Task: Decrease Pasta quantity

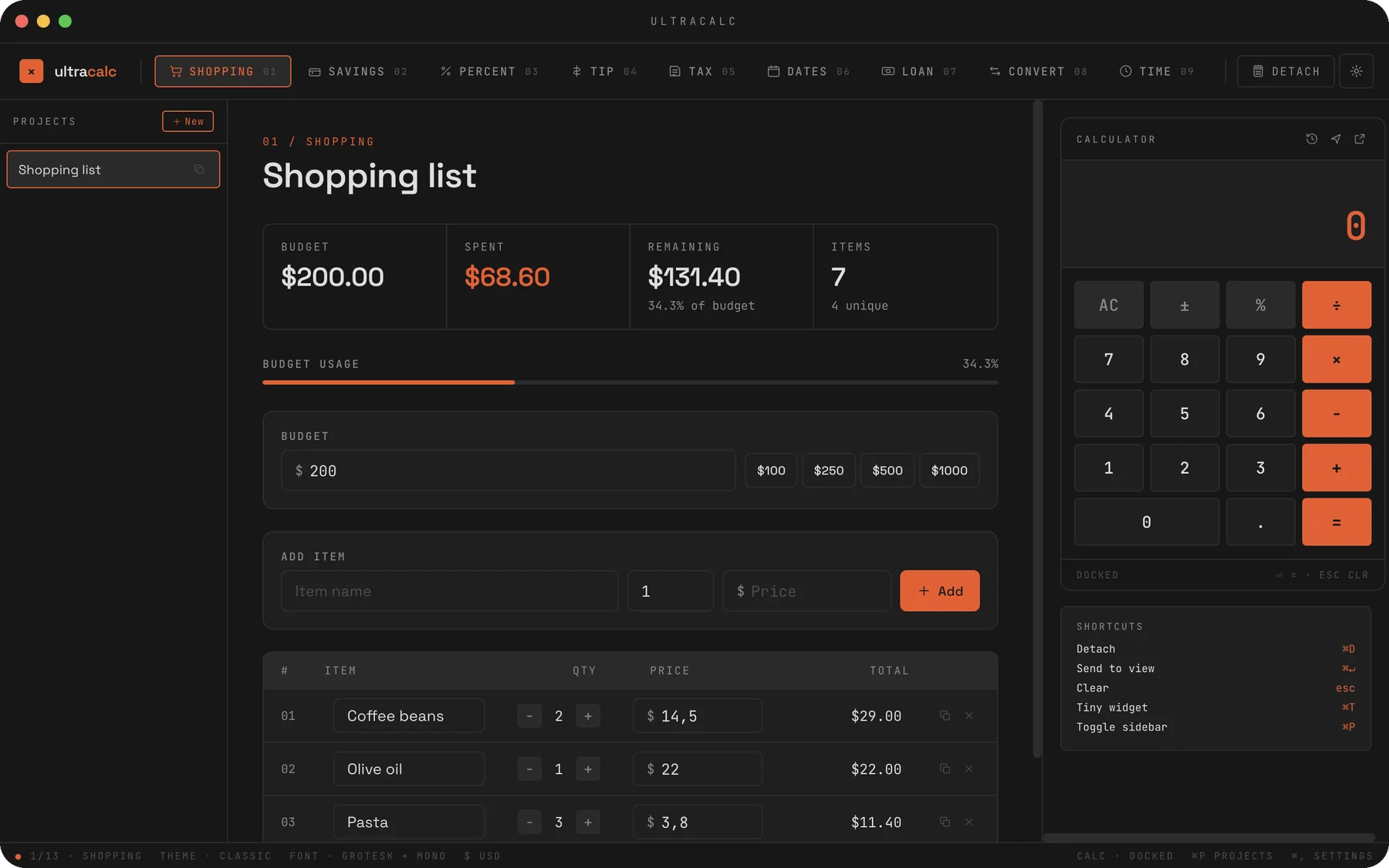Action: pos(529,822)
